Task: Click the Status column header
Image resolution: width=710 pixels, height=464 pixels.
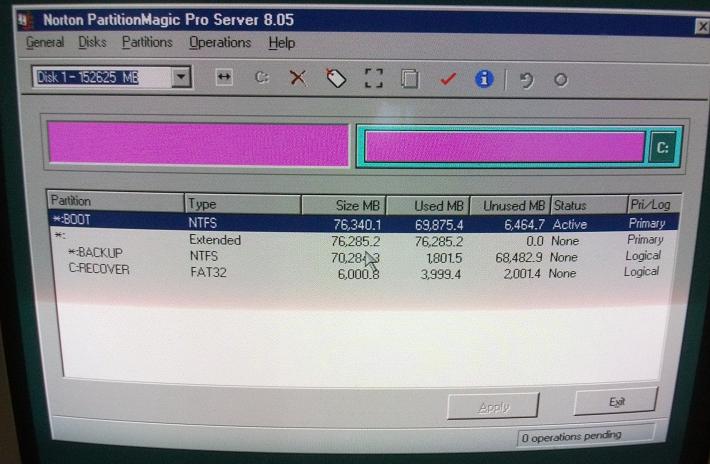Action: [x=589, y=205]
